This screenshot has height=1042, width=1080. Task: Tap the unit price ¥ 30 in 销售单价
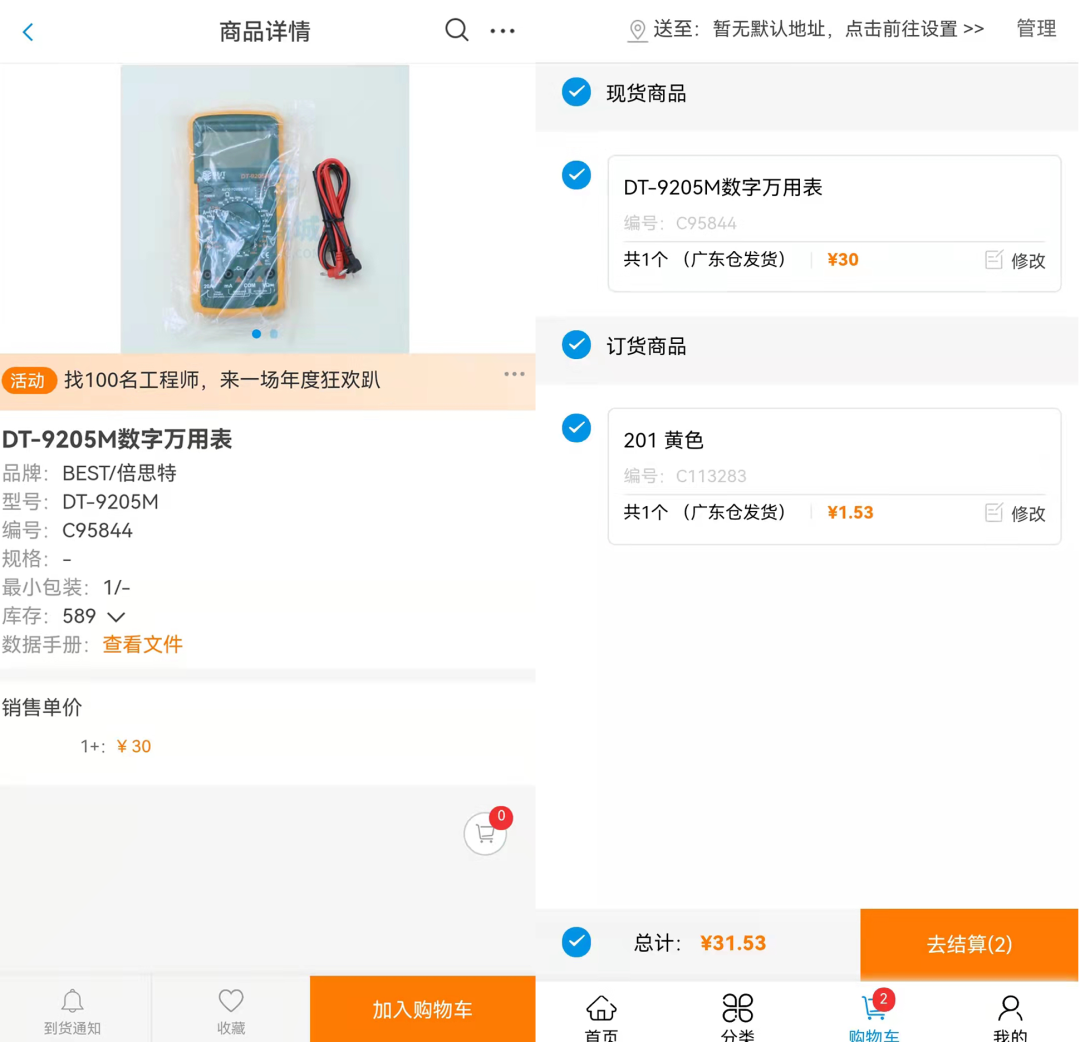134,747
